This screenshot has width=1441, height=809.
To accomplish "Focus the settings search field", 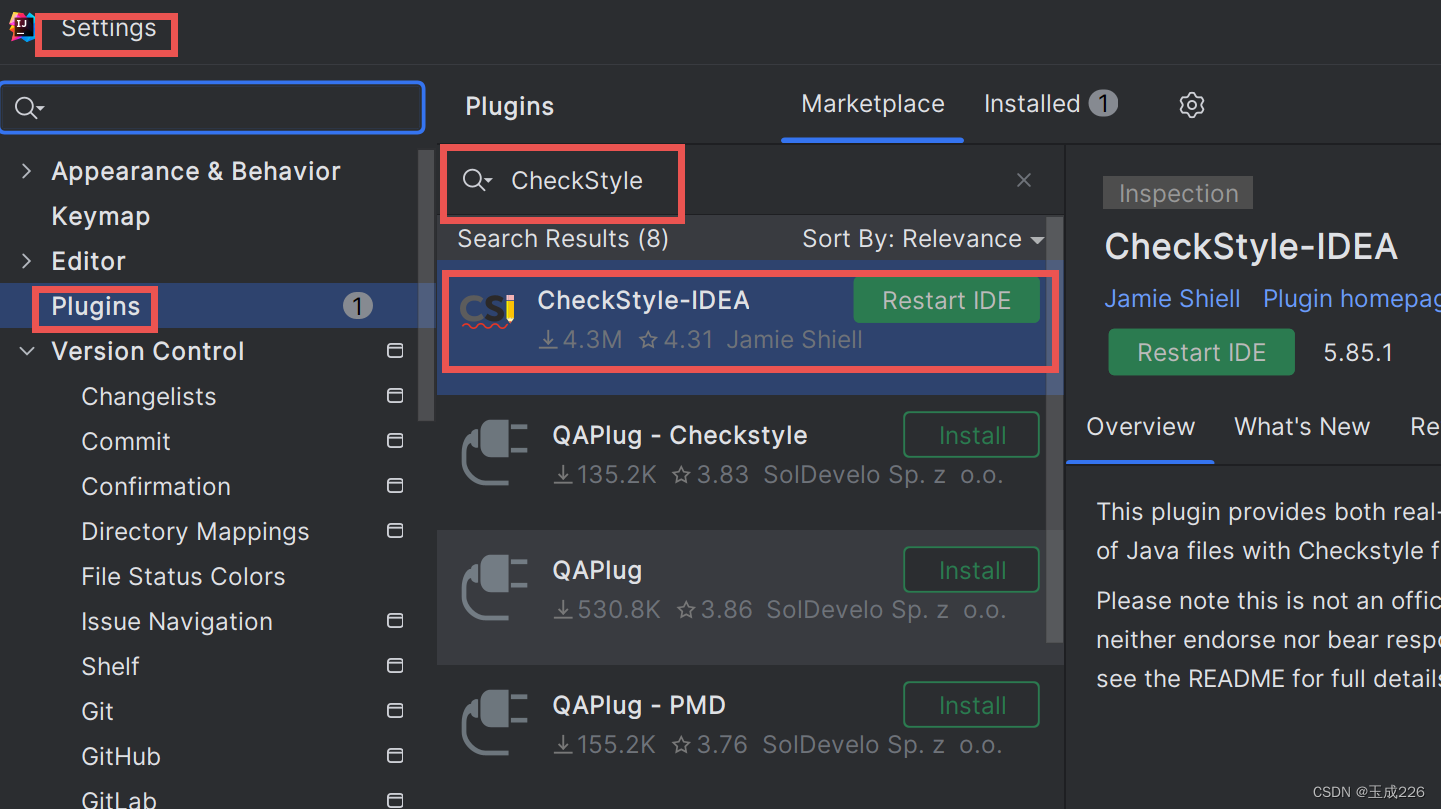I will (x=212, y=108).
